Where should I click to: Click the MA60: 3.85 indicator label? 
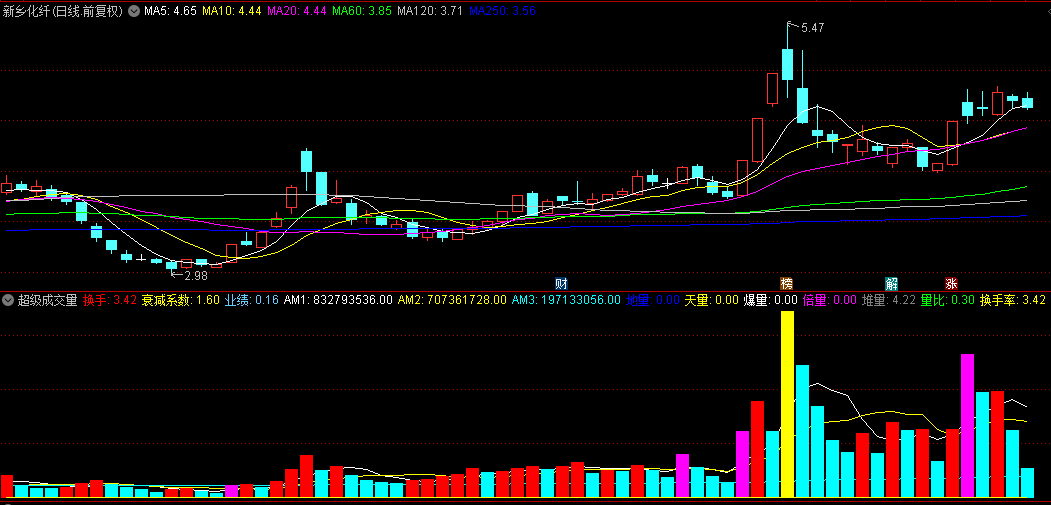361,11
